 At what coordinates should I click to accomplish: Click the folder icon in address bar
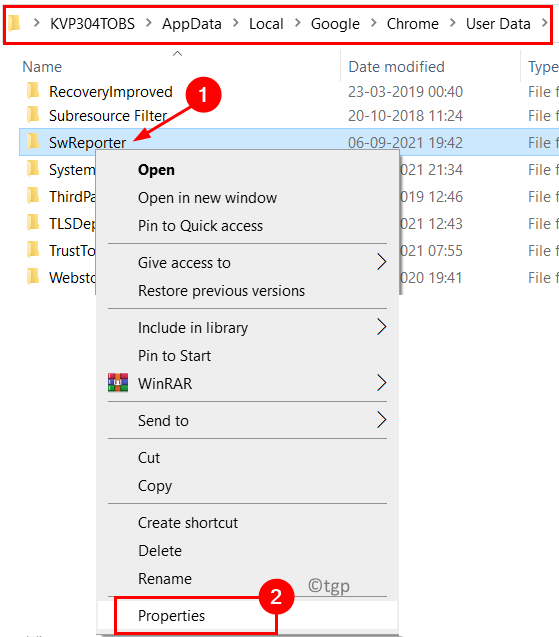click(15, 23)
